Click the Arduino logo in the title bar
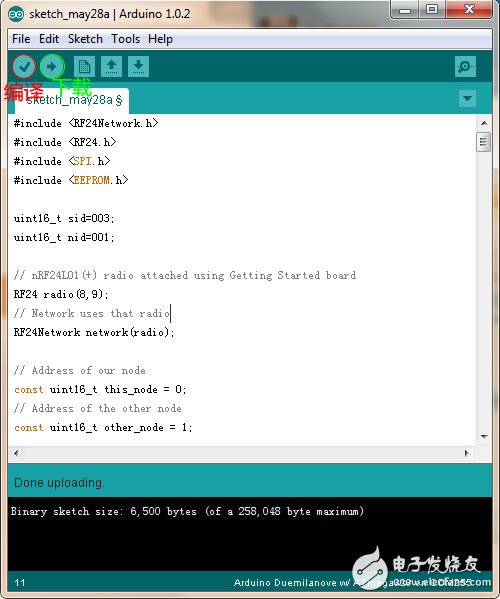The image size is (500, 599). [x=16, y=14]
